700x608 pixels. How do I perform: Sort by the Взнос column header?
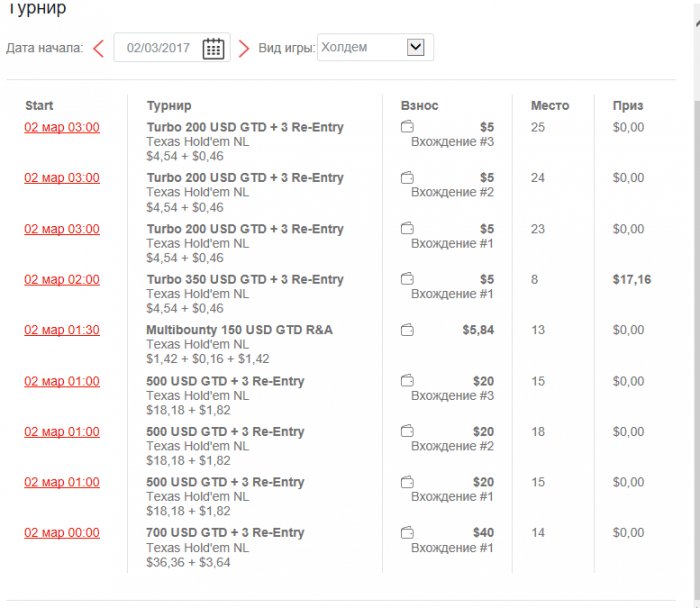click(x=419, y=105)
